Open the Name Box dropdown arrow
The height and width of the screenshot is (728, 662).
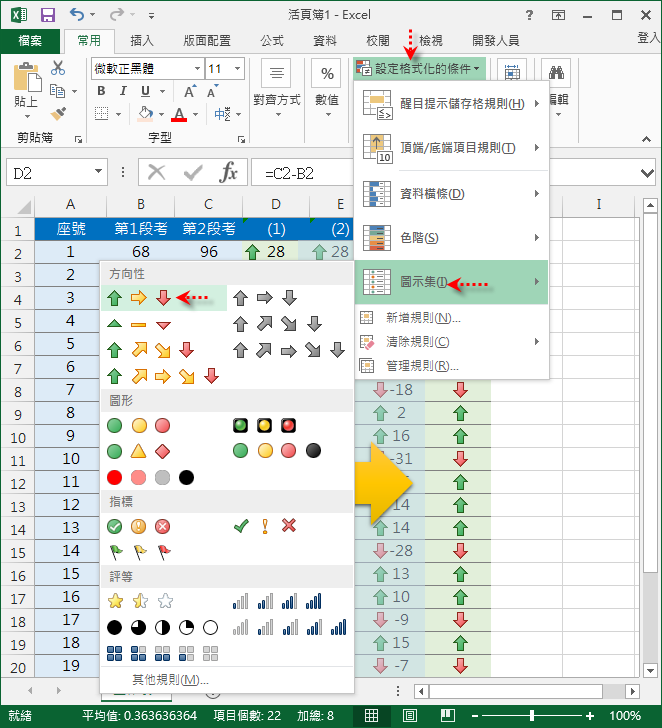(x=98, y=171)
